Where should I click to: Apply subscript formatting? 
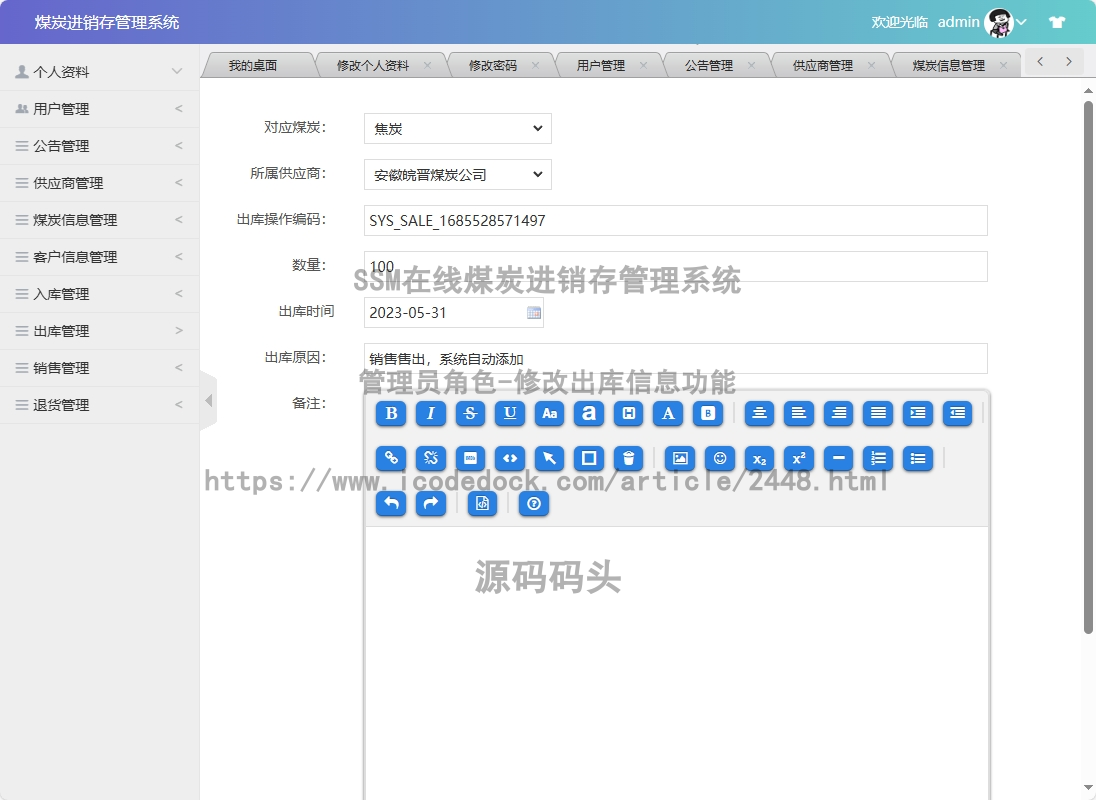pyautogui.click(x=759, y=458)
